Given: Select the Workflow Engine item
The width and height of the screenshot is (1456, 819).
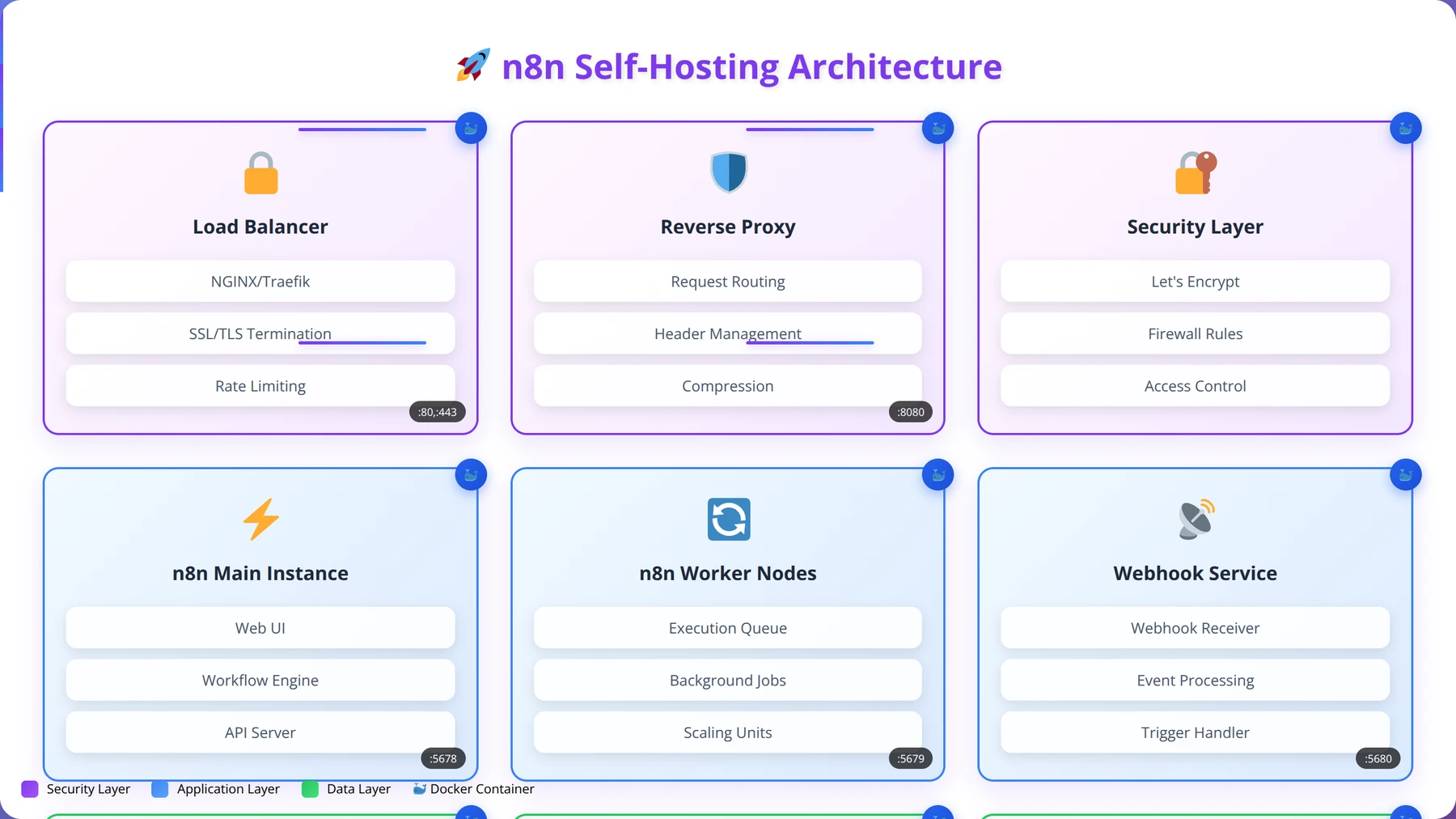Looking at the screenshot, I should click(x=260, y=680).
